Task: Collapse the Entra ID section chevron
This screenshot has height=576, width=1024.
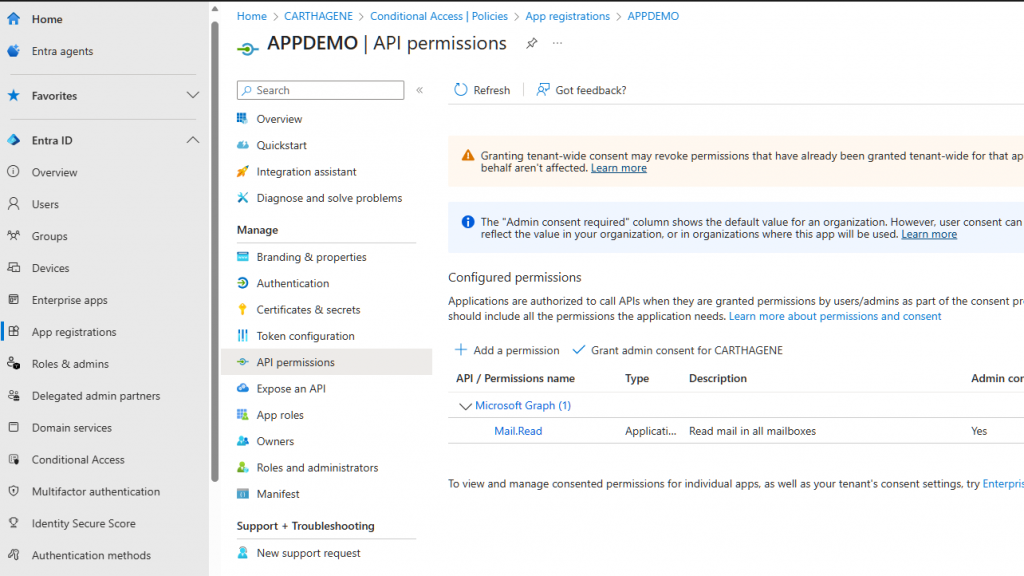Action: 193,140
